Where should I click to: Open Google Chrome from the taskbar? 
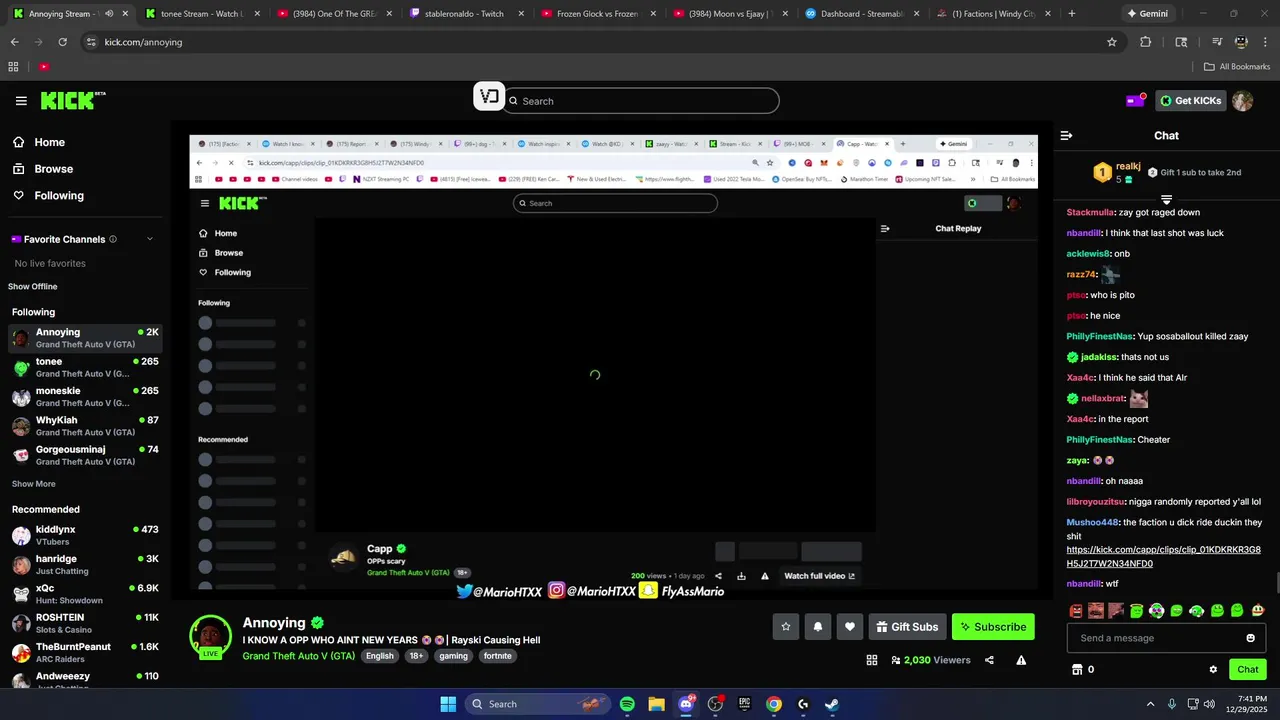773,704
